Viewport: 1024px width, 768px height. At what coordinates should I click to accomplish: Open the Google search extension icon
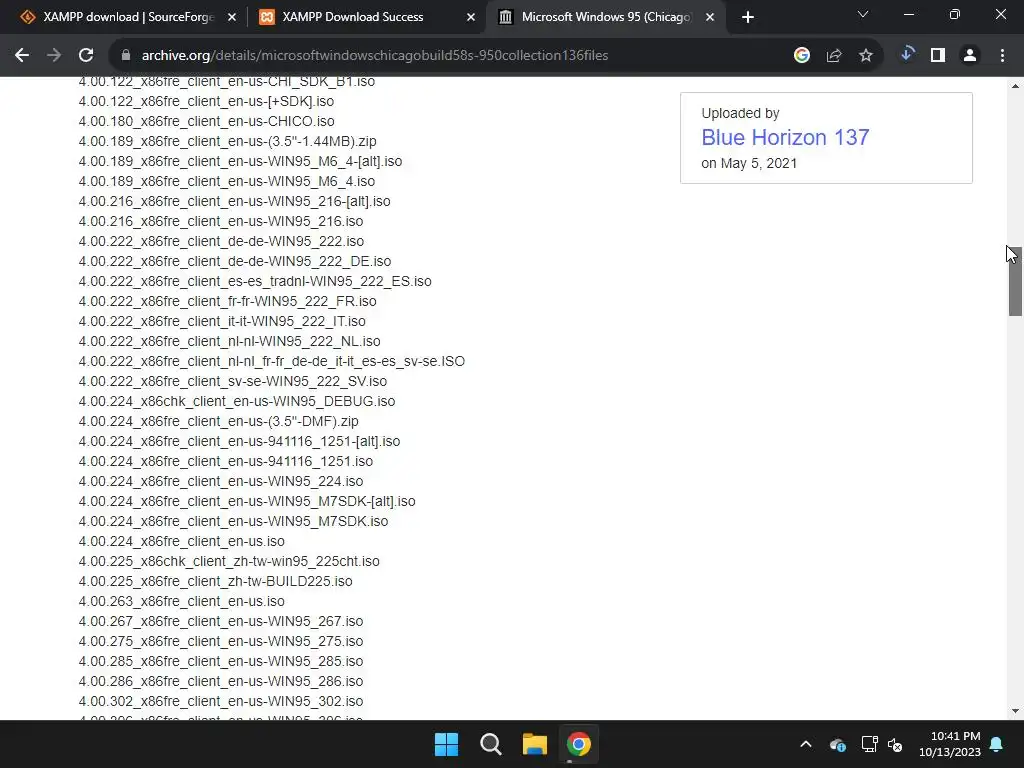click(802, 56)
